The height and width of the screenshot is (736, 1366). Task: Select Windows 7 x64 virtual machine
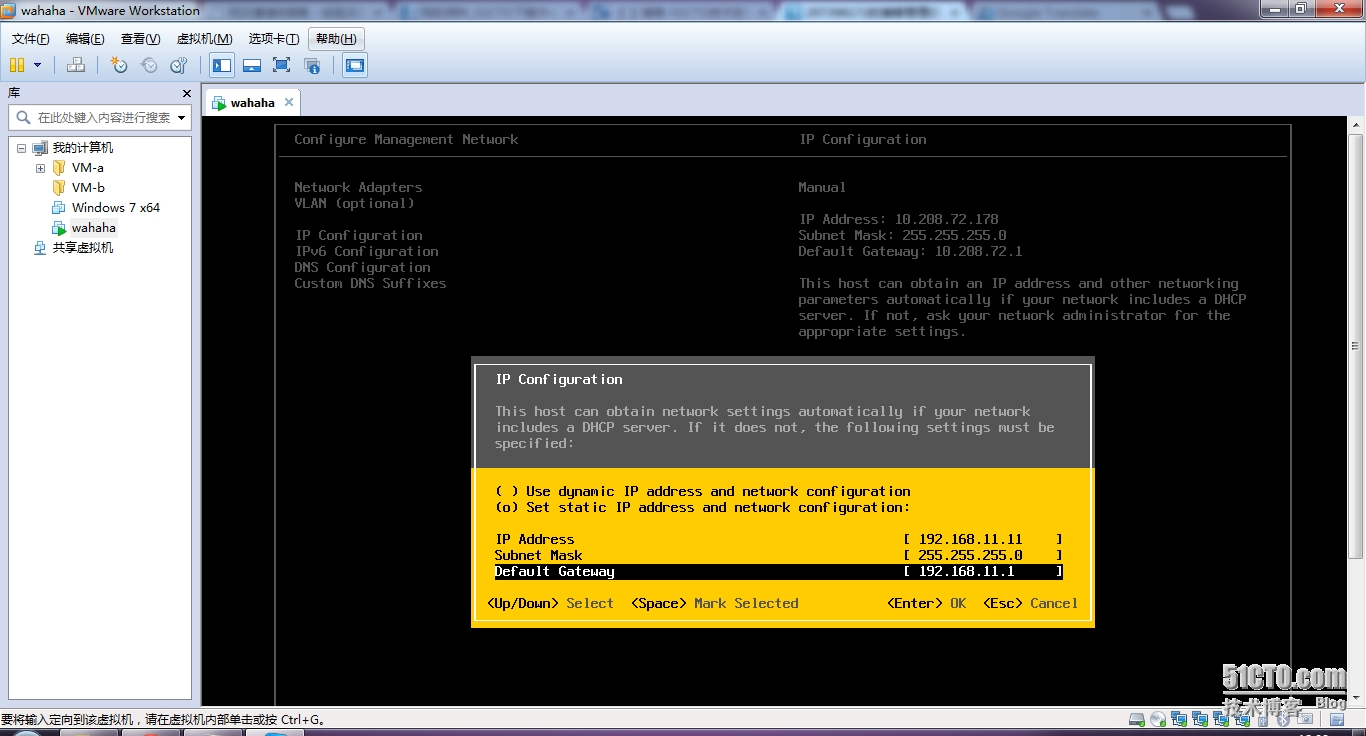(x=115, y=208)
